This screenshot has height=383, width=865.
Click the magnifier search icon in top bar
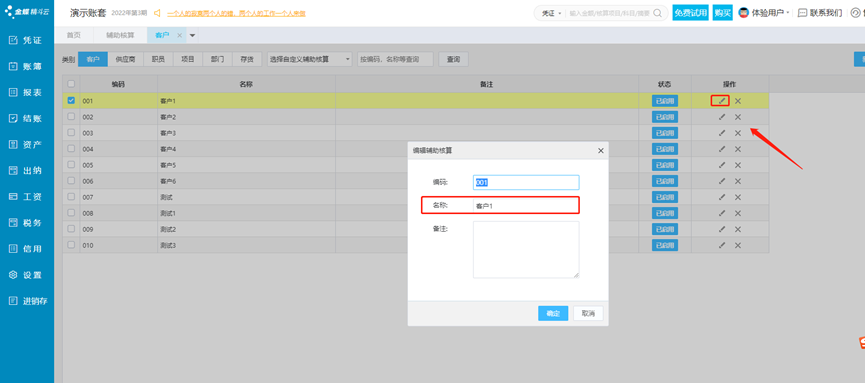pyautogui.click(x=658, y=13)
